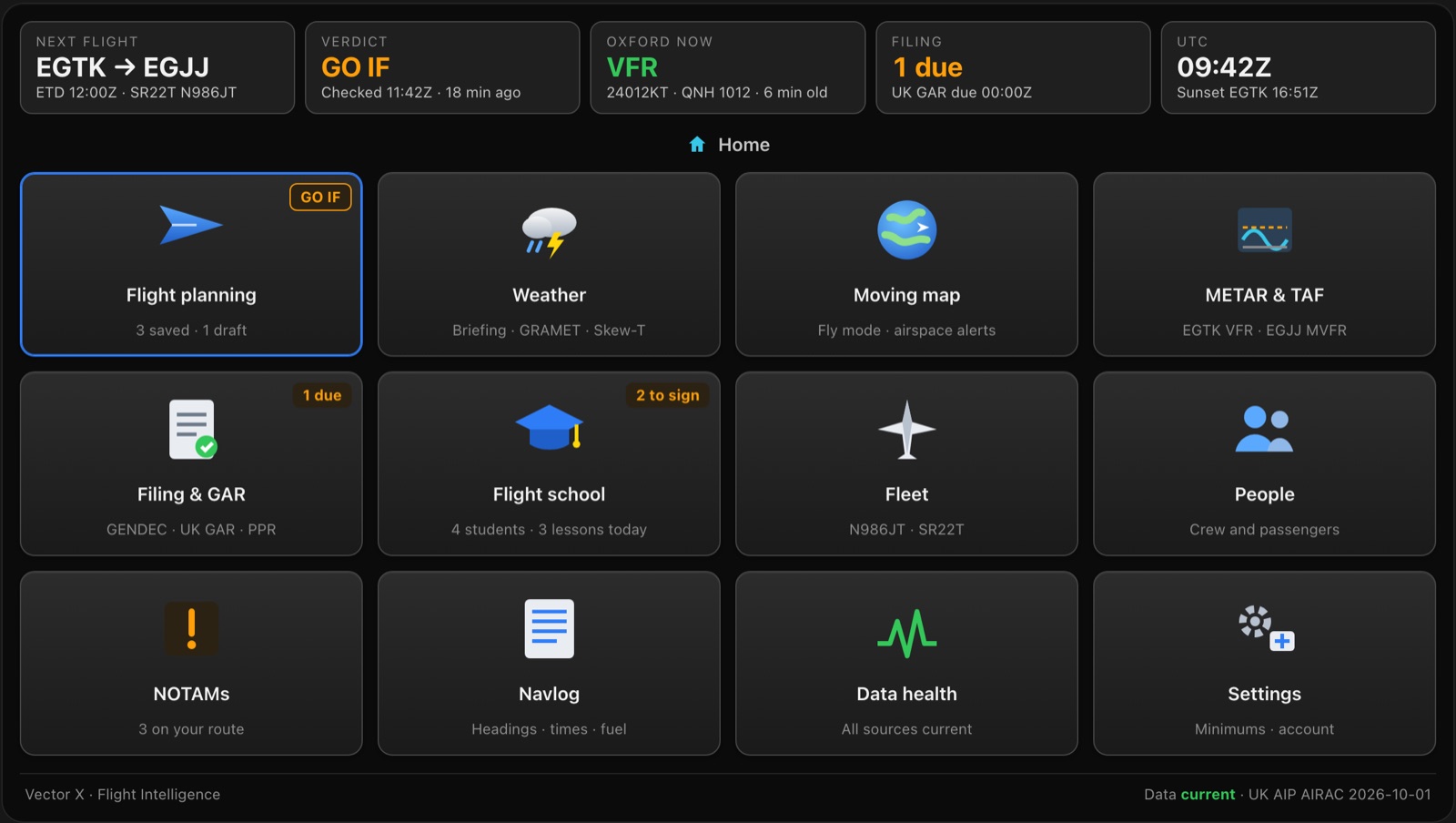Click the GO IF badge on Flight planning
The image size is (1456, 823).
coord(320,197)
